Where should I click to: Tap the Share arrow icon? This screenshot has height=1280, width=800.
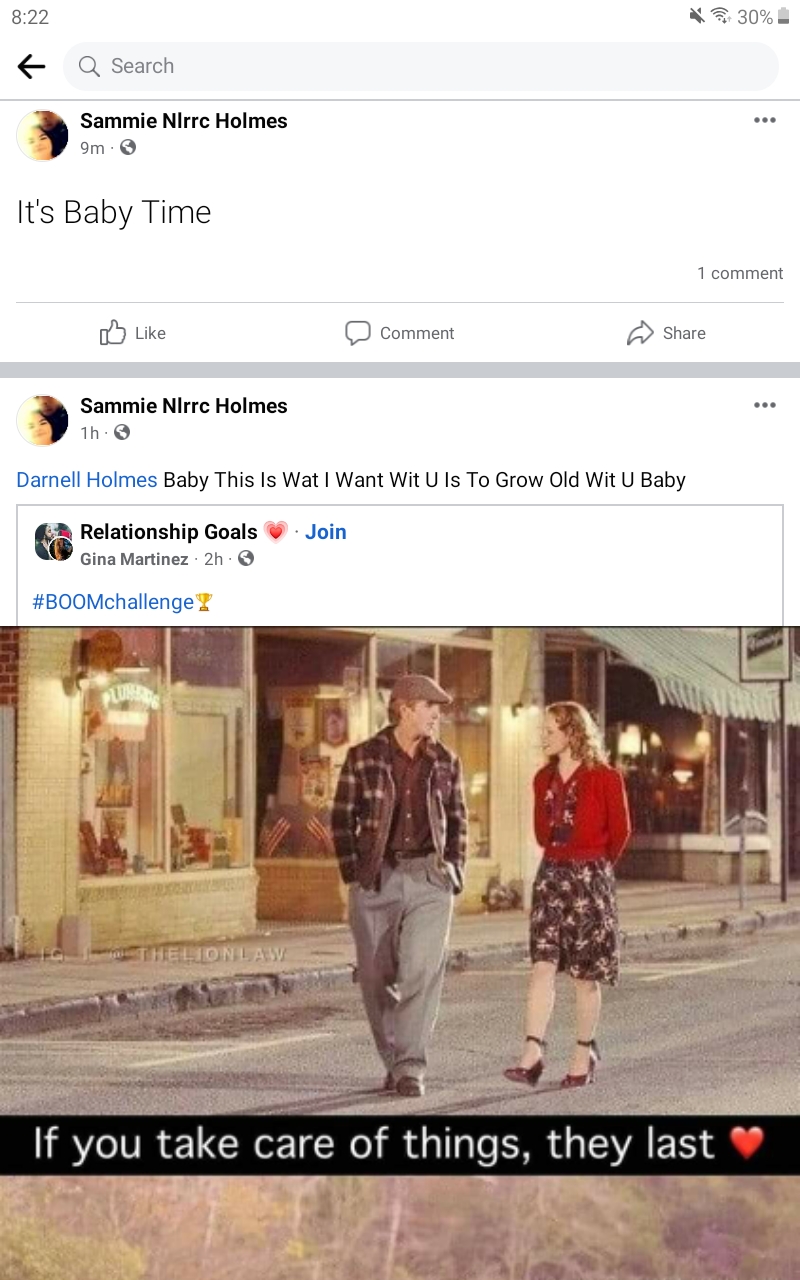click(x=640, y=333)
